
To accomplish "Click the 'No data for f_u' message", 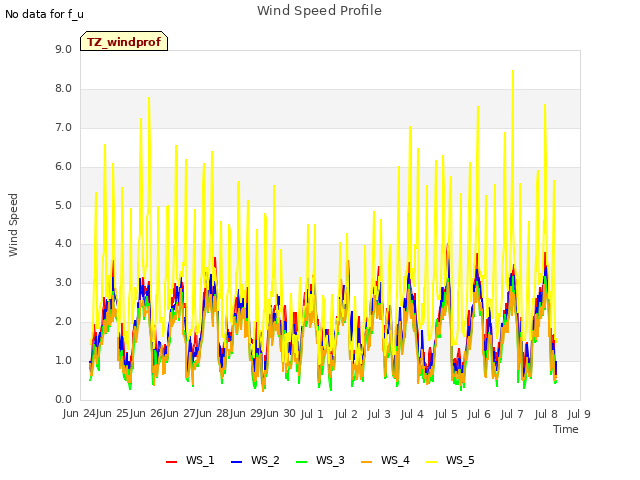I will point(44,14).
